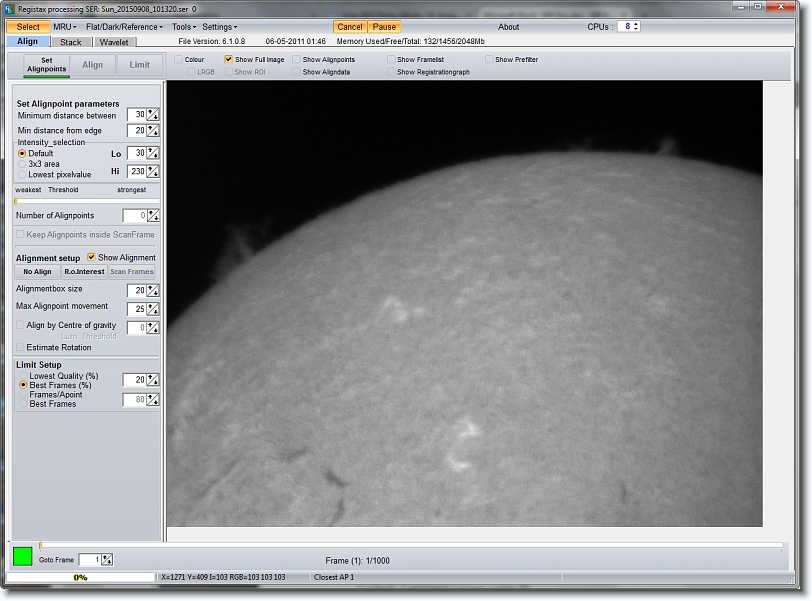
Task: Click the Select button
Action: pos(28,27)
